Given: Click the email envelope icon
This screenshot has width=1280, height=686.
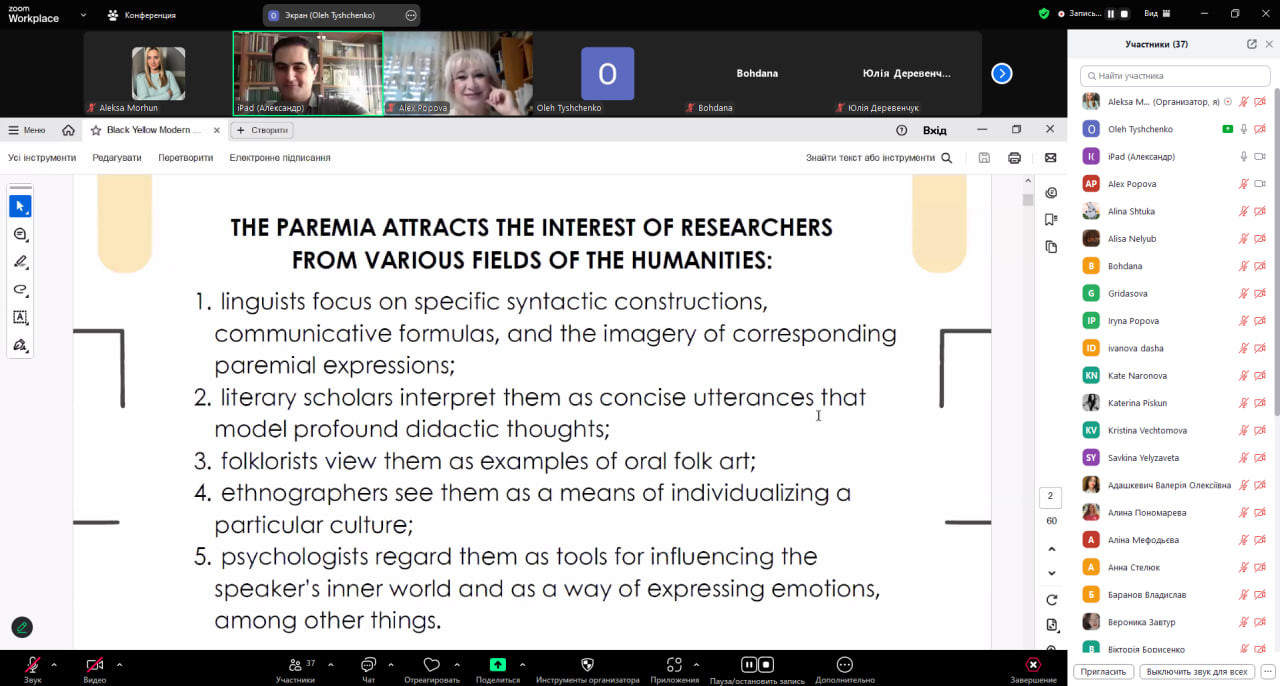Looking at the screenshot, I should (x=1050, y=158).
